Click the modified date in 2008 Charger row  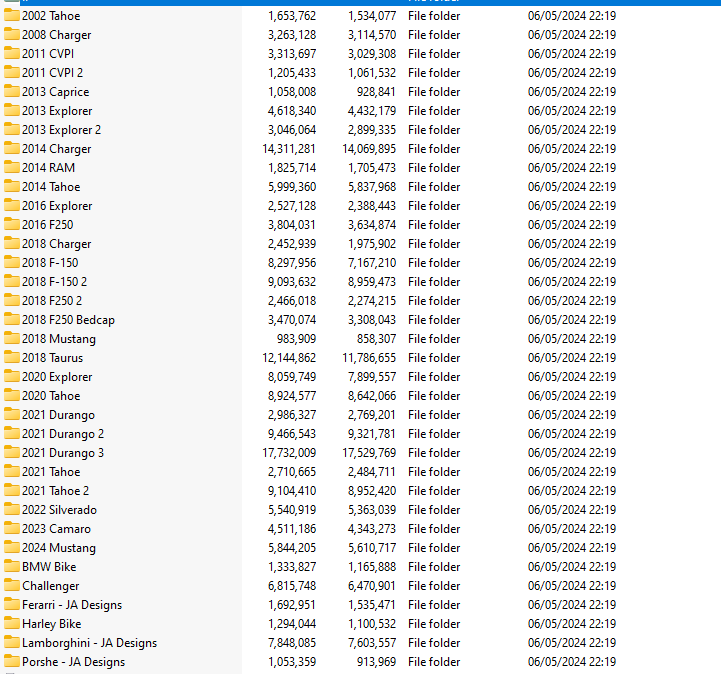point(572,34)
